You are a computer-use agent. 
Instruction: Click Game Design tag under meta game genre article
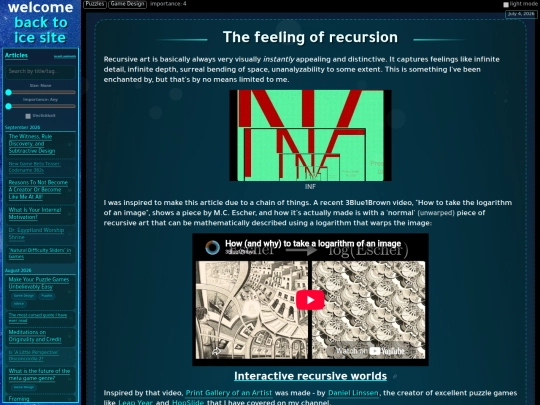click(24, 387)
